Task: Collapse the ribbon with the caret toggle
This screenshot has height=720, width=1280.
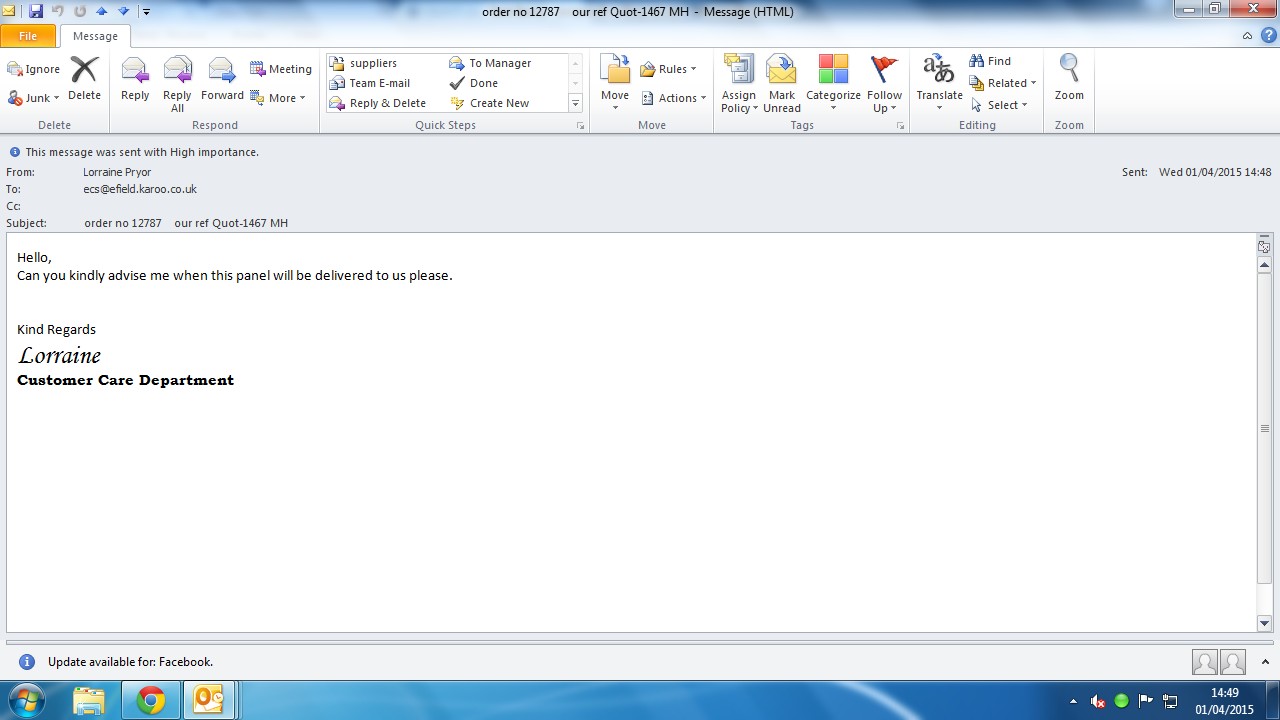Action: click(x=1247, y=36)
